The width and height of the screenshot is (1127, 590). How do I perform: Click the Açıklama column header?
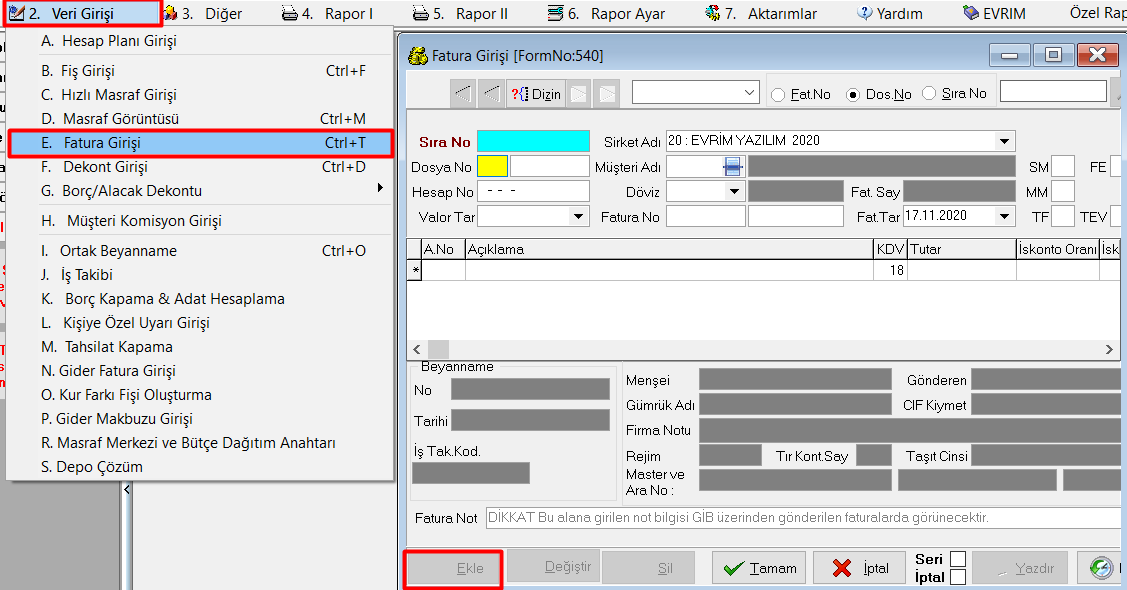[x=668, y=249]
